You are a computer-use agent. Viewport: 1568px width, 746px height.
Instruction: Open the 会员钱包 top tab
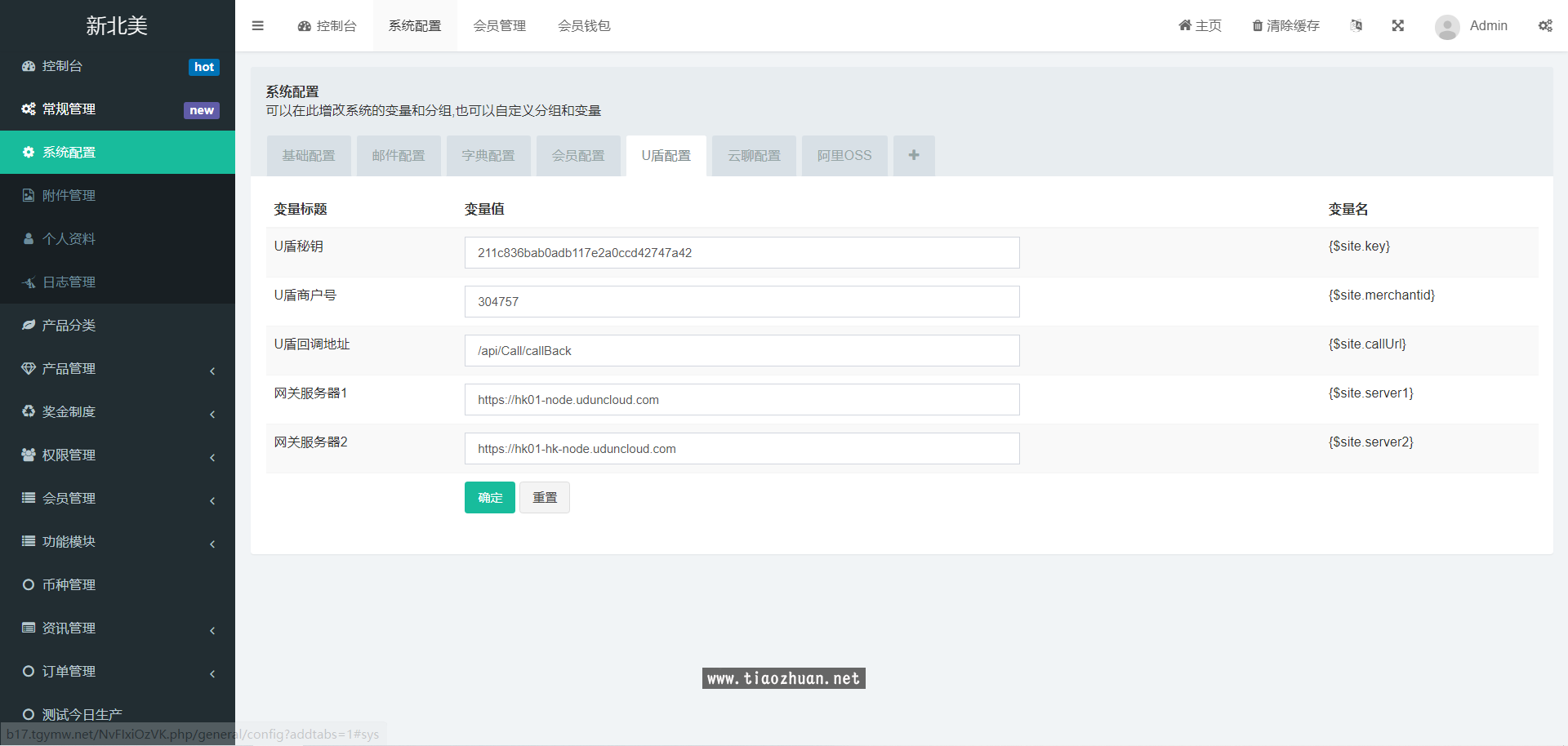click(584, 25)
